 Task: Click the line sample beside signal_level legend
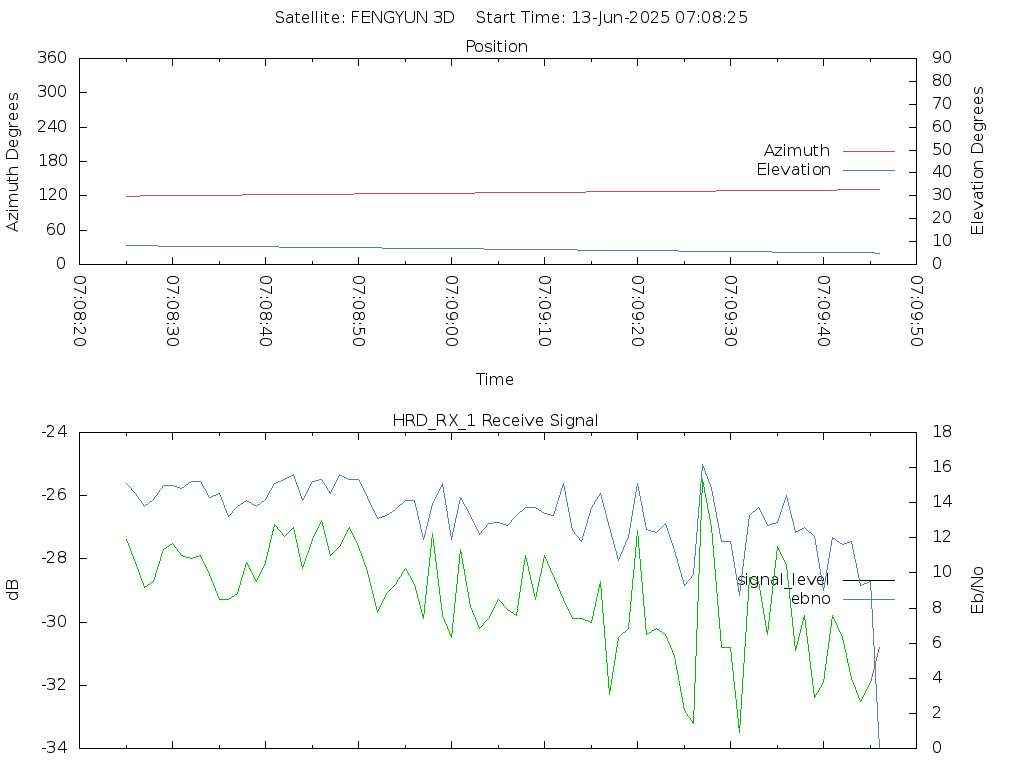(x=869, y=580)
